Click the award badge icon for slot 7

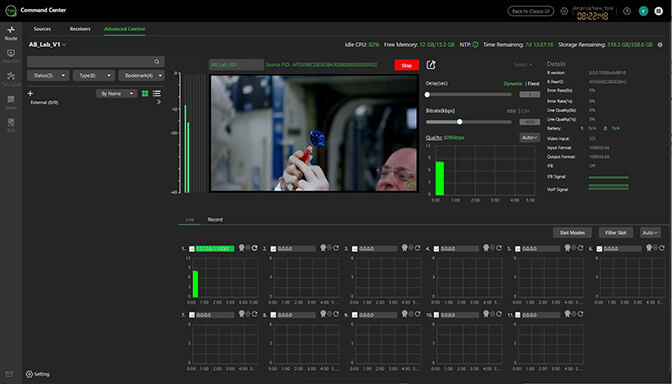click(242, 314)
